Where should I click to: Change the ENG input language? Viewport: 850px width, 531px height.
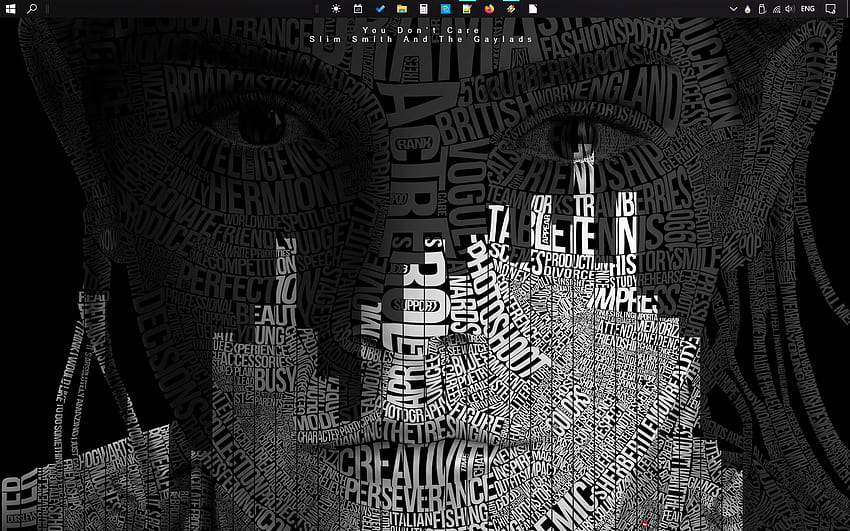point(808,9)
